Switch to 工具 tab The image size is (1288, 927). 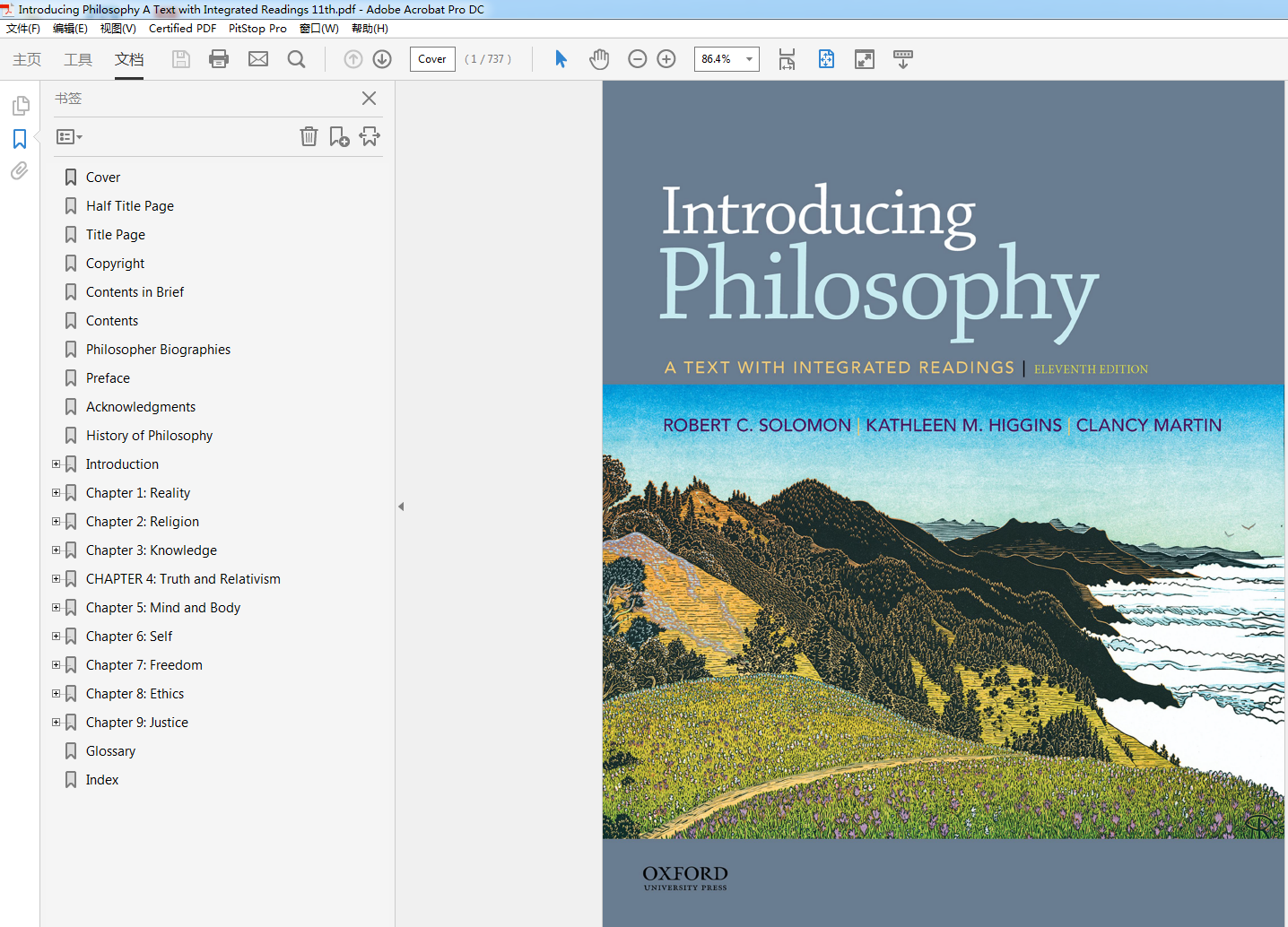coord(78,59)
